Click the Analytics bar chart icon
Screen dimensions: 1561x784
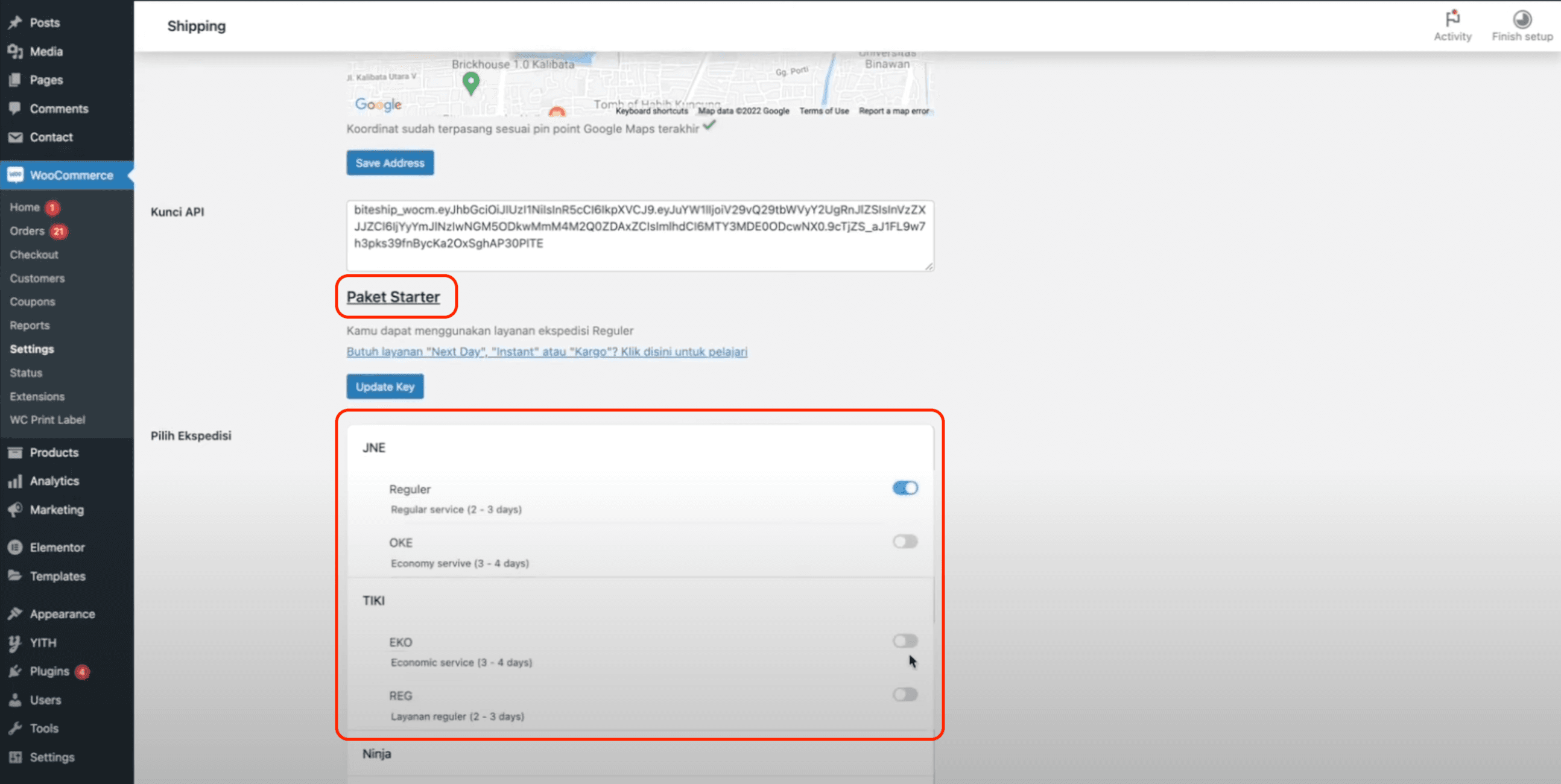pyautogui.click(x=15, y=481)
